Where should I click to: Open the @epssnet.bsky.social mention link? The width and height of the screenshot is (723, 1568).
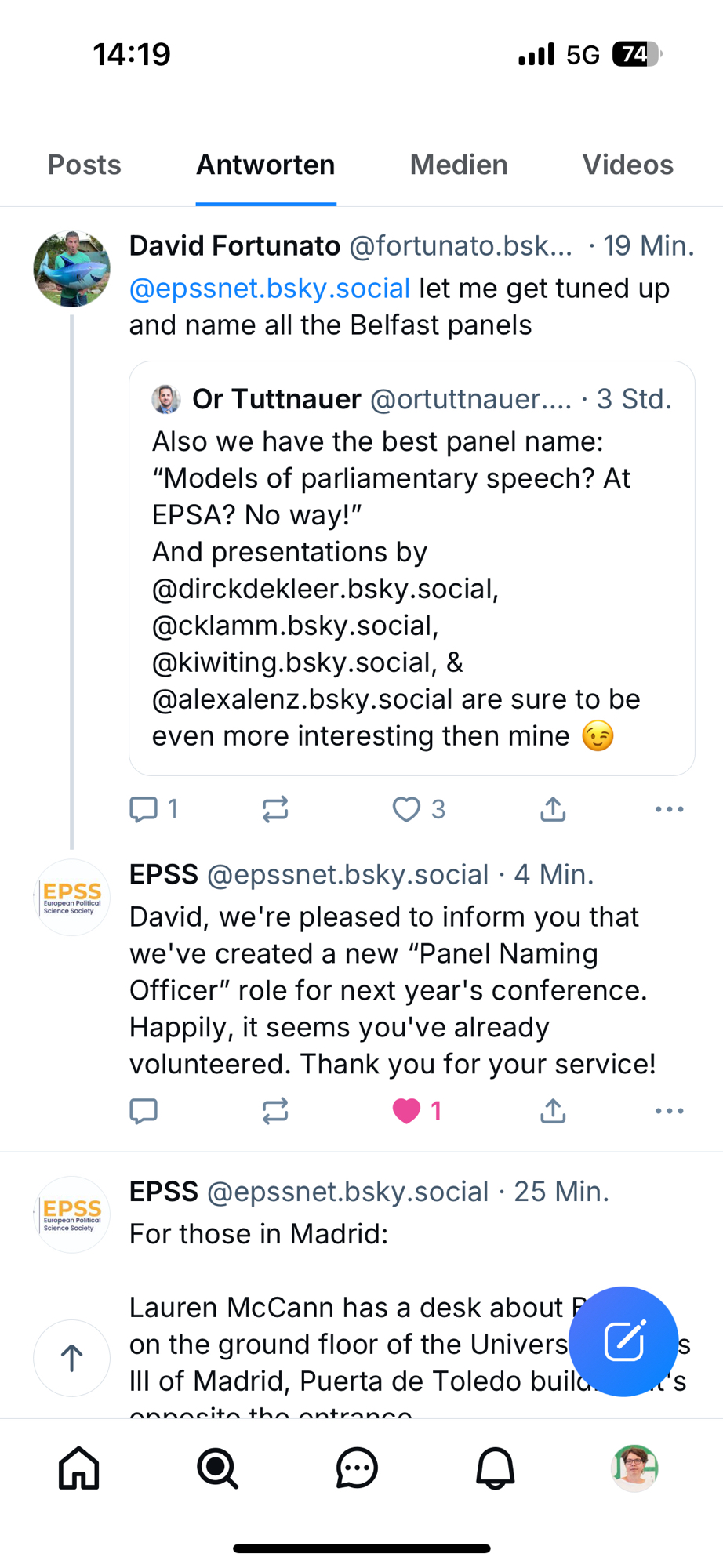coord(270,289)
